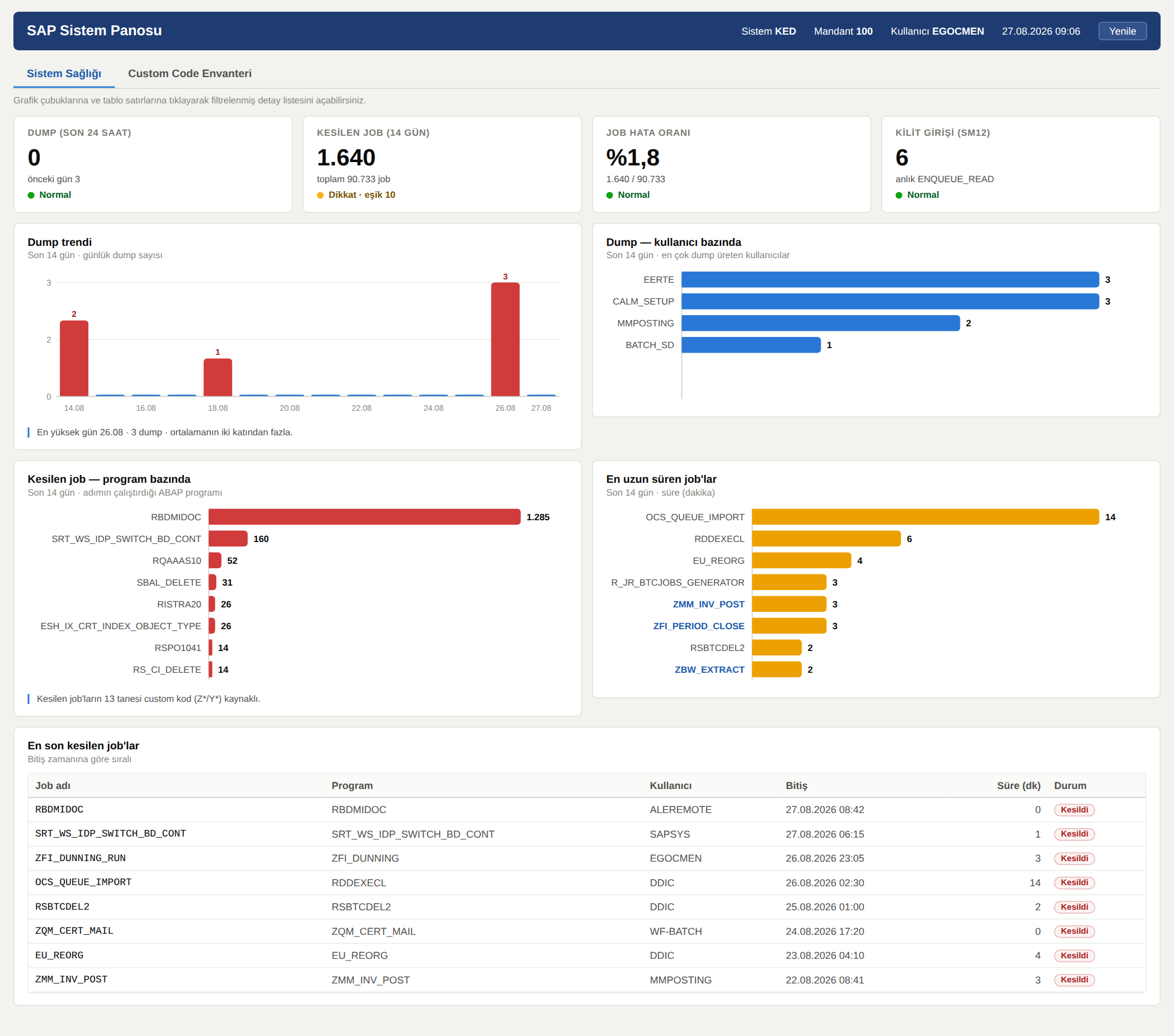The image size is (1174, 1036).
Task: Click the 14.08 dump trend bar
Action: (x=74, y=358)
